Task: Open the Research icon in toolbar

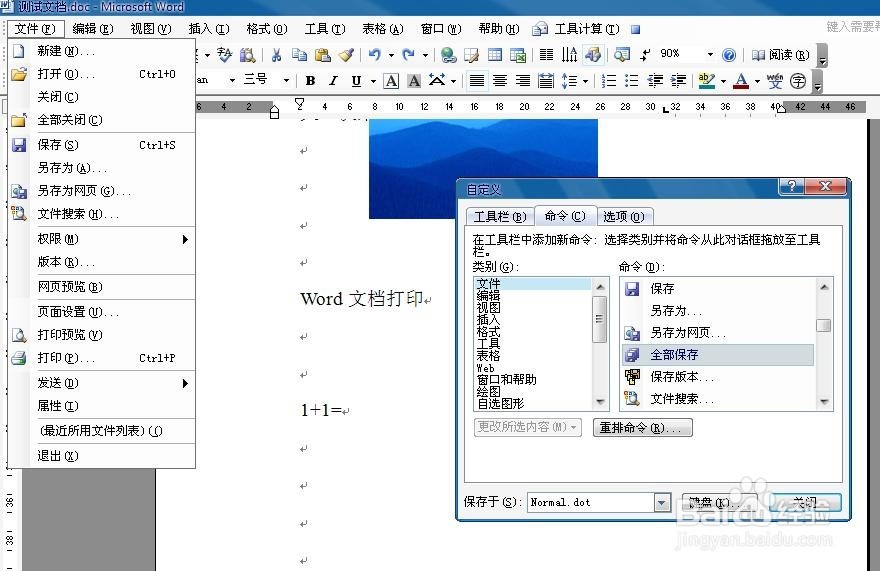Action: 248,55
